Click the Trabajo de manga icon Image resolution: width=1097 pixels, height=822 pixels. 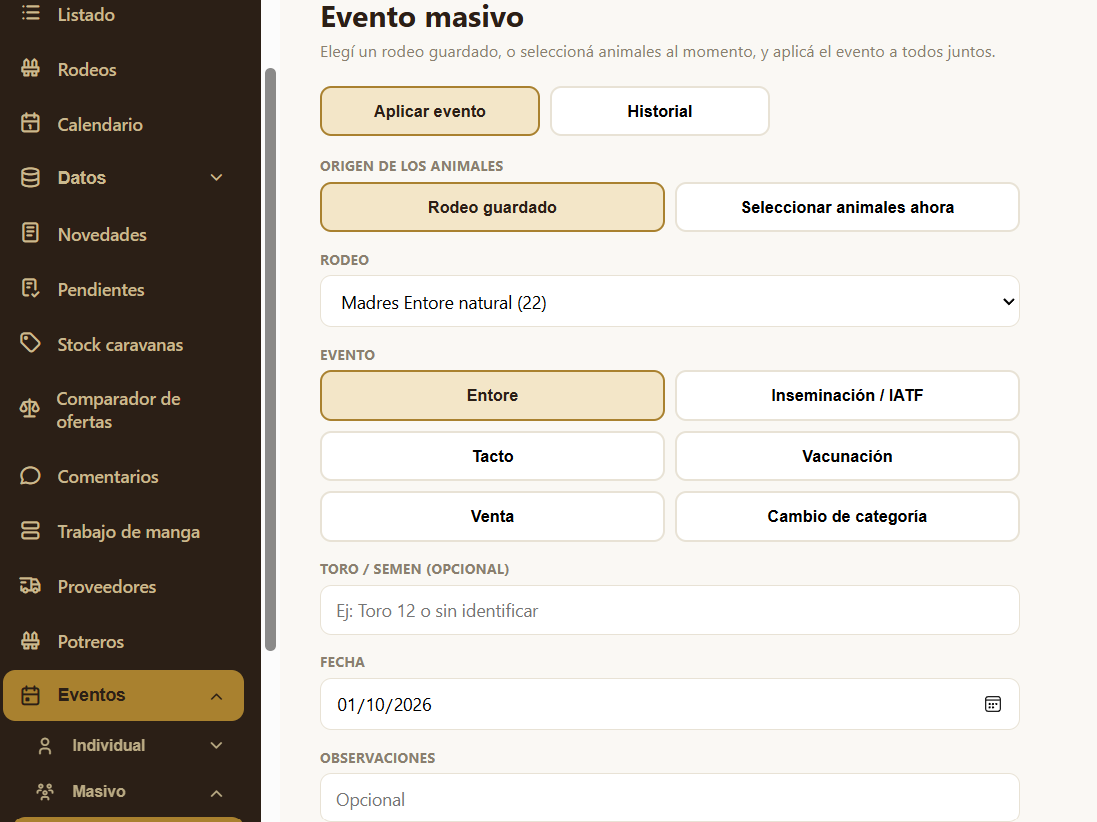[30, 530]
